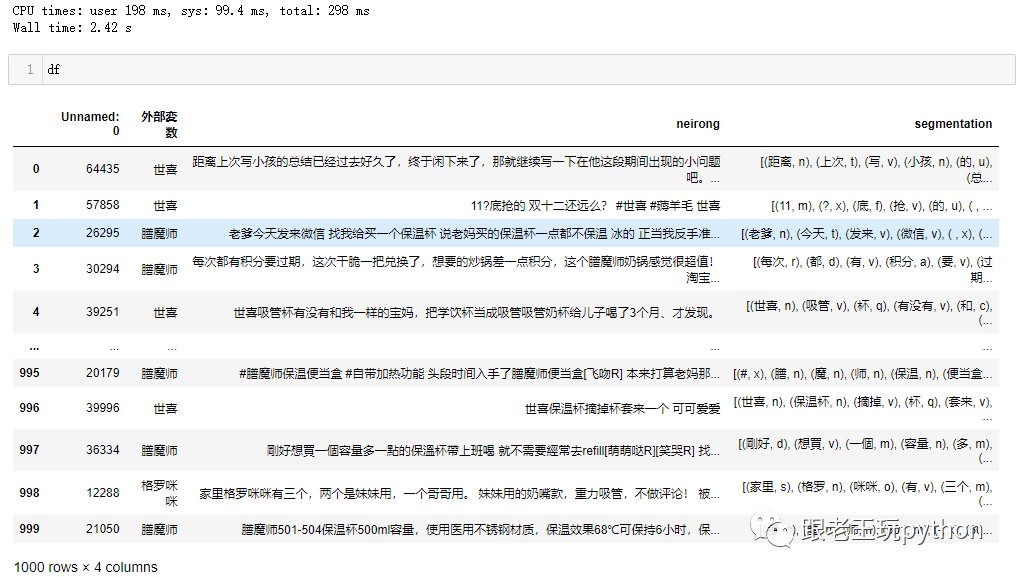Click the 'Unnamed: 0' column header

click(x=90, y=124)
